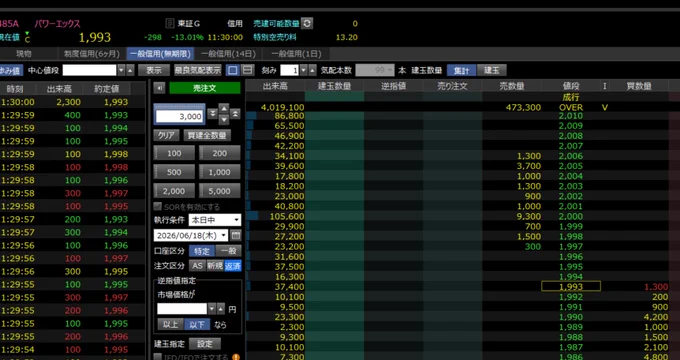Click the double-down arrow beside the quantity field

[212, 114]
